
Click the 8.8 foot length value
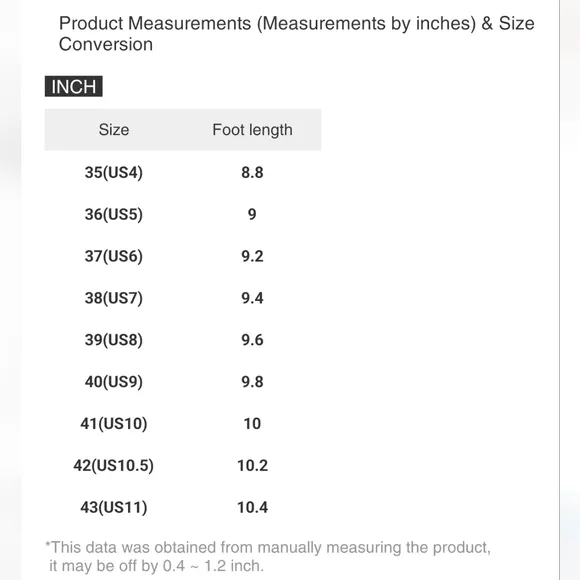point(252,172)
